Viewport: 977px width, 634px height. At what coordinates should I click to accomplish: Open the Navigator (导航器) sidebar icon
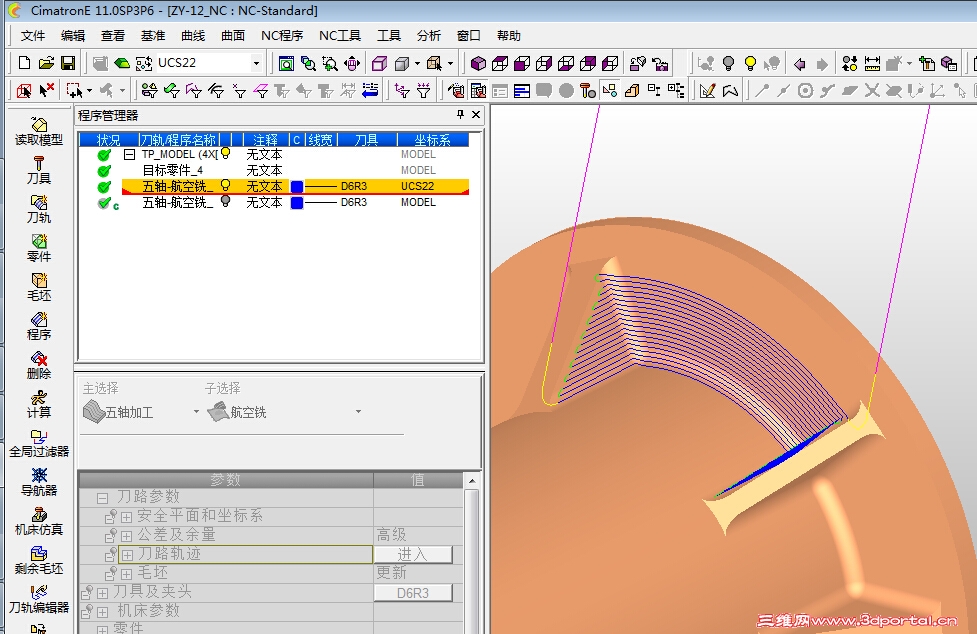coord(39,483)
